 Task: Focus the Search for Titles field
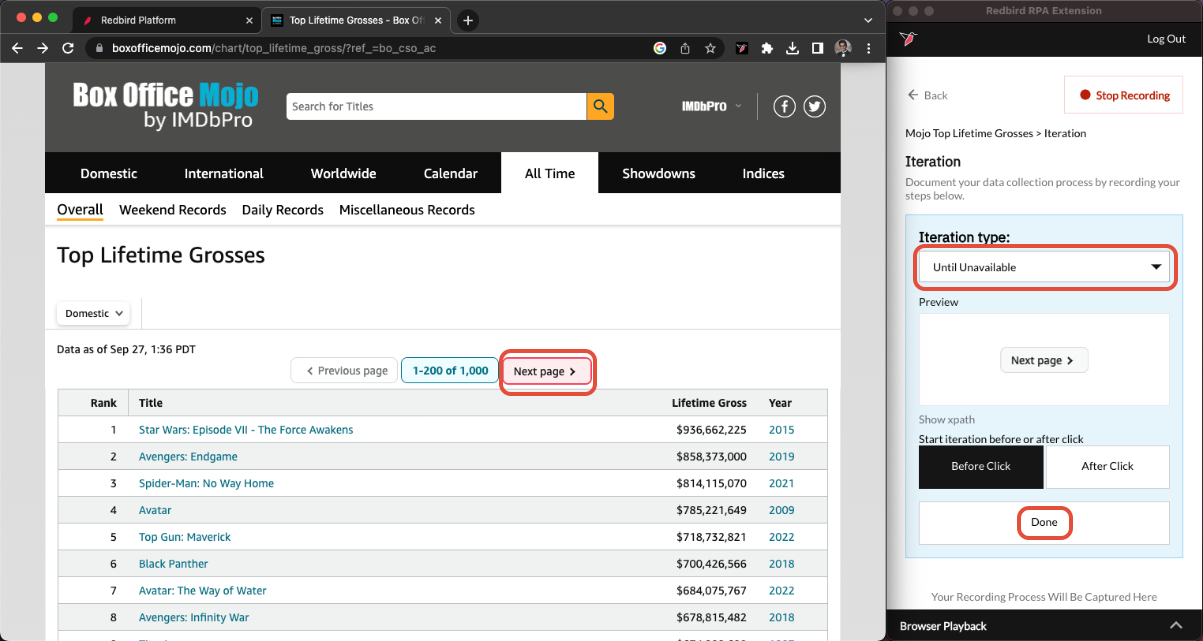click(436, 106)
